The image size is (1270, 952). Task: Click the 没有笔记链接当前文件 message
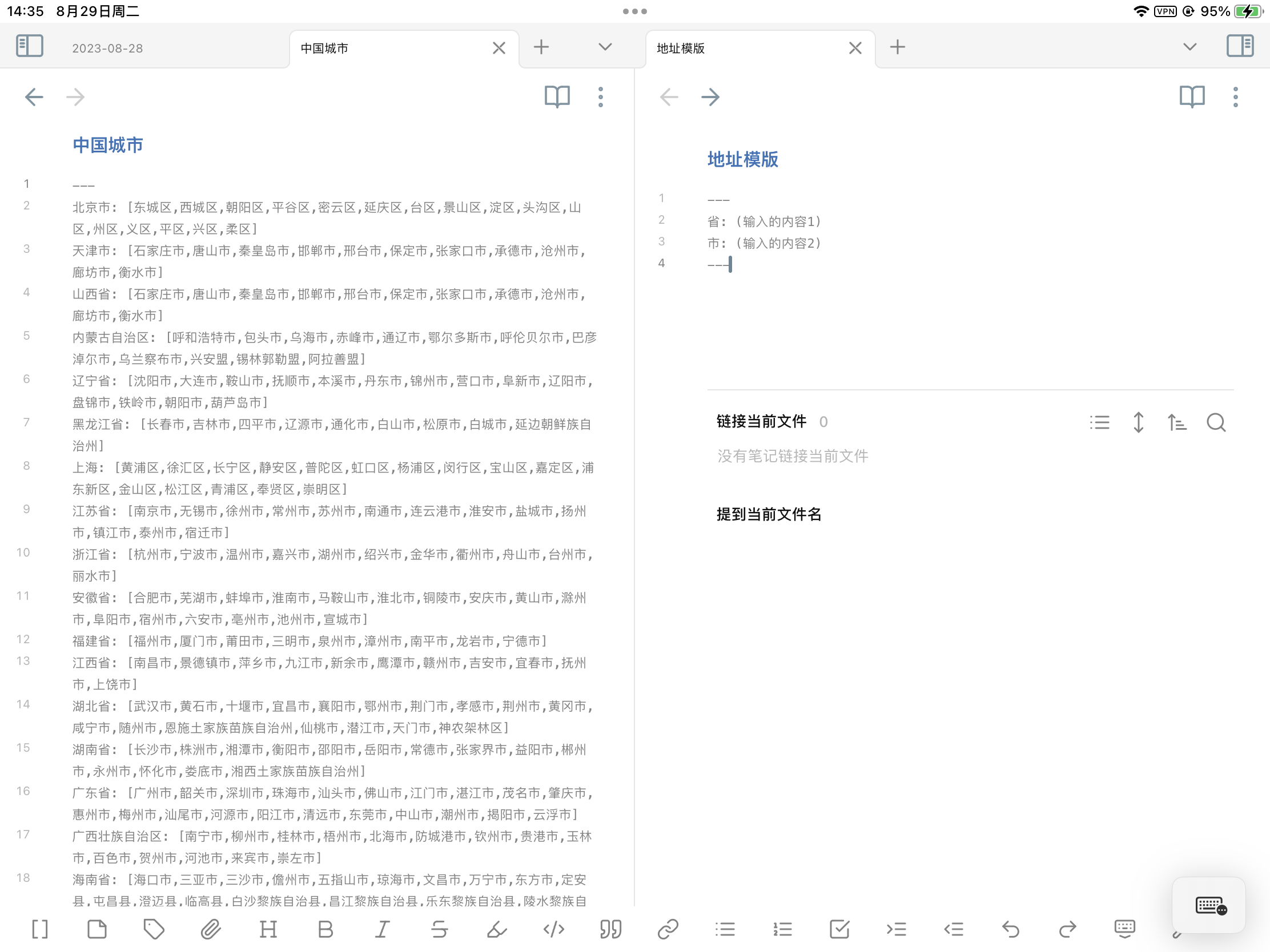click(x=793, y=456)
